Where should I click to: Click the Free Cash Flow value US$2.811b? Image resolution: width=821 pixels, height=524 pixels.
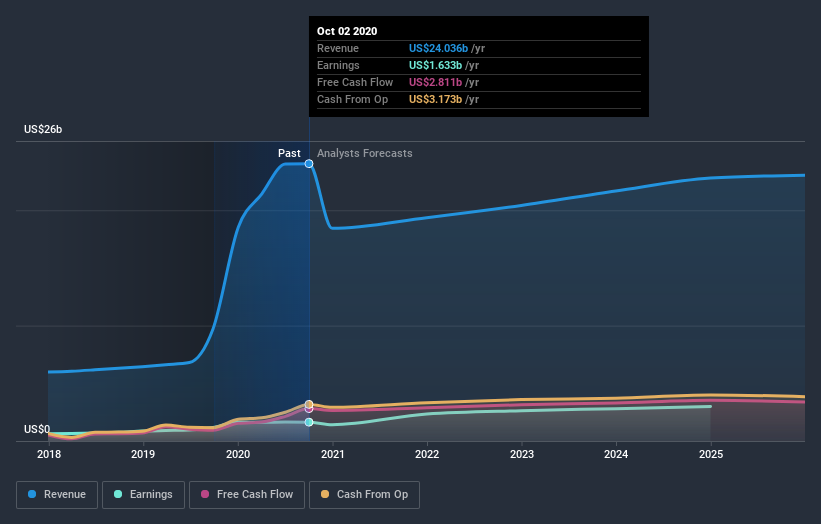point(435,82)
